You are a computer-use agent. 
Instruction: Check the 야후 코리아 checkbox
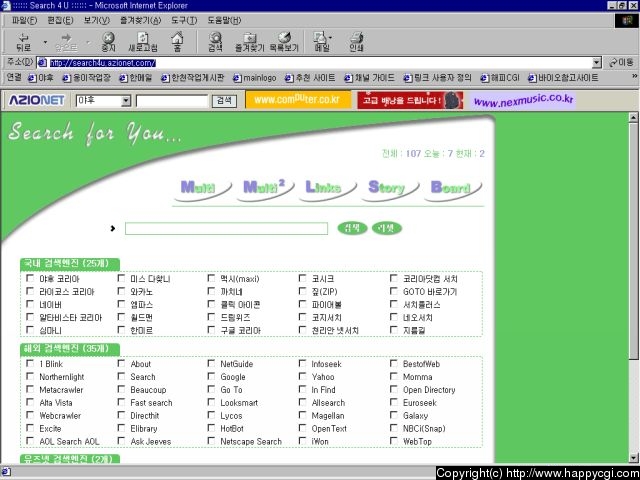30,278
